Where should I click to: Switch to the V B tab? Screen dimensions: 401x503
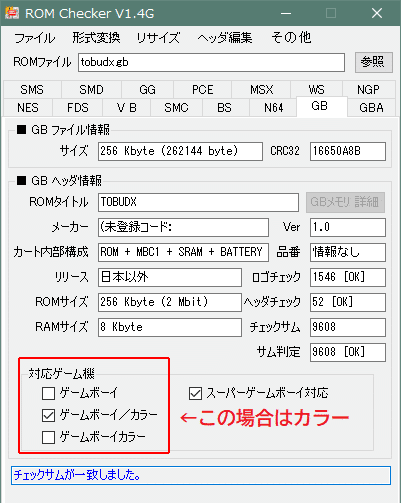click(127, 108)
